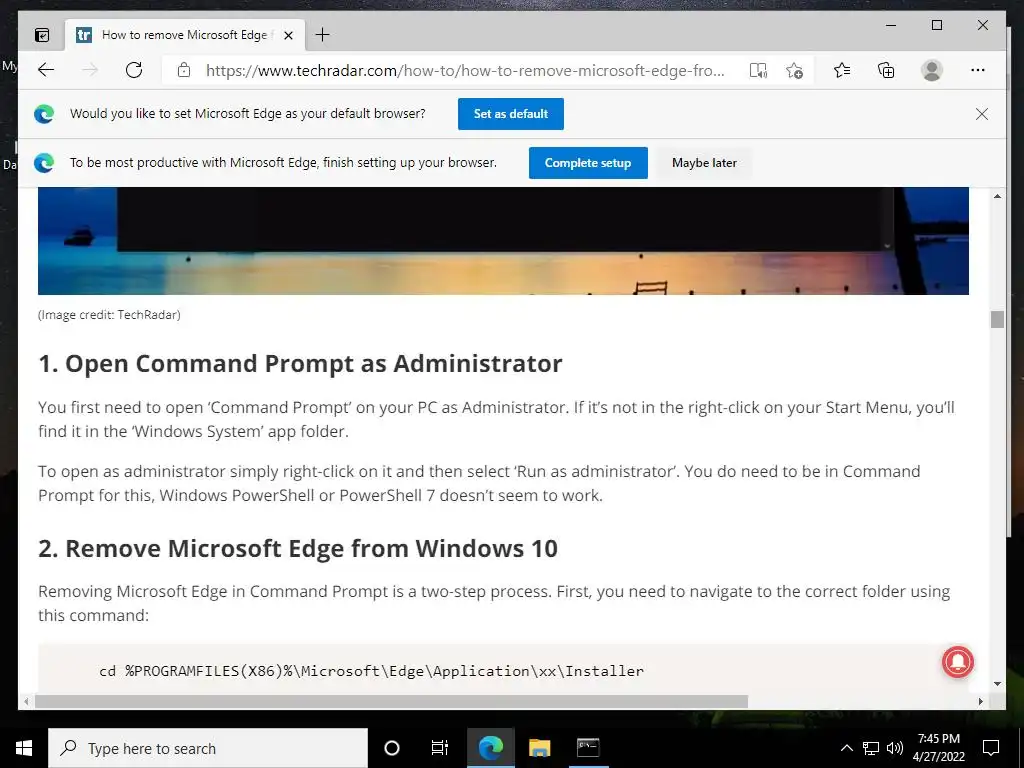Show hidden tray icons chevron
Image resolution: width=1024 pixels, height=768 pixels.
tap(846, 748)
